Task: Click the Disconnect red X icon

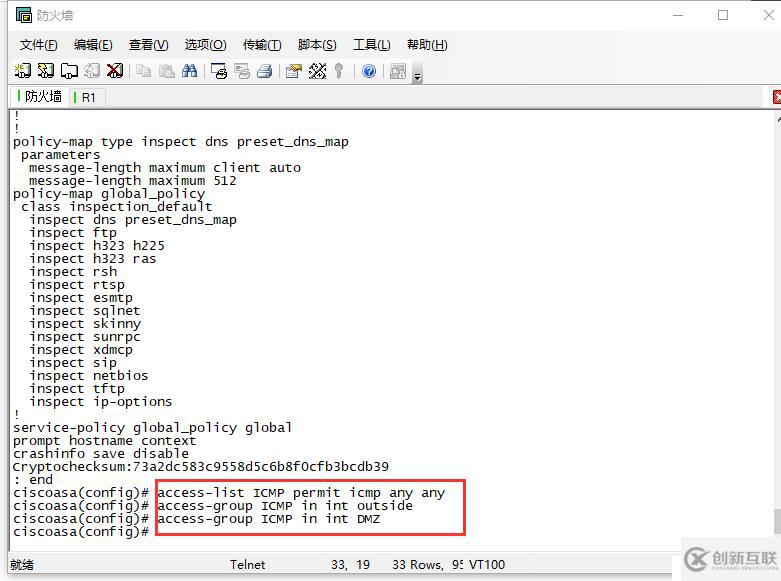Action: click(115, 71)
